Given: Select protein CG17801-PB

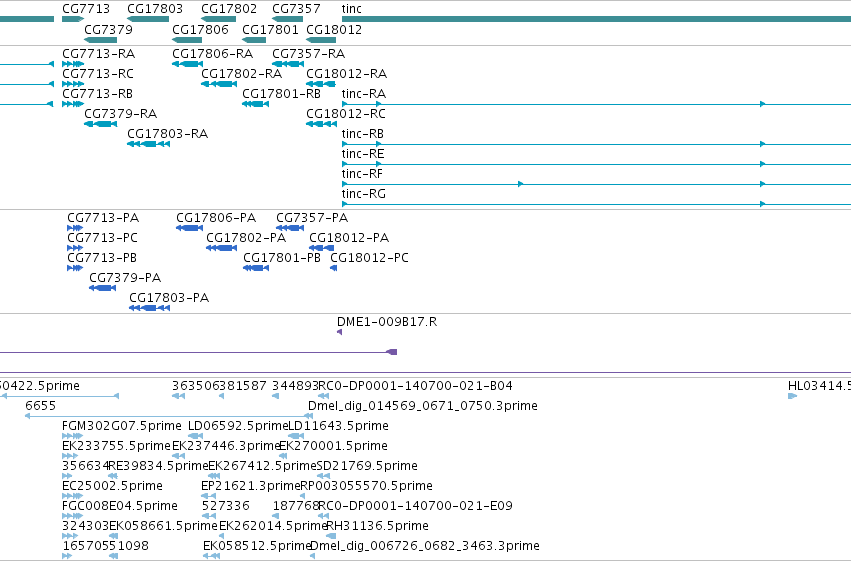Looking at the screenshot, I should (256, 268).
